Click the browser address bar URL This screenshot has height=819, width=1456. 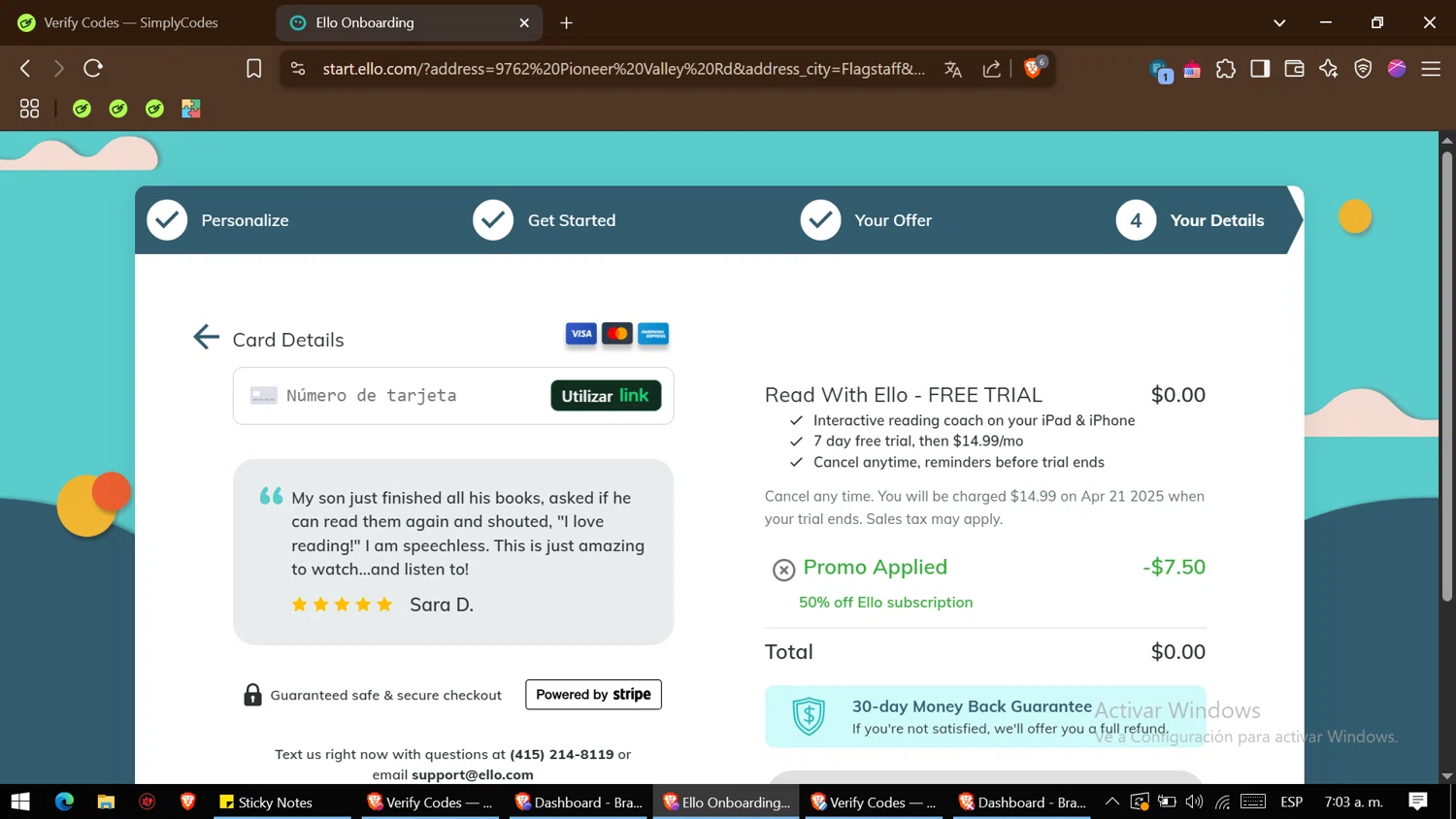(x=623, y=69)
